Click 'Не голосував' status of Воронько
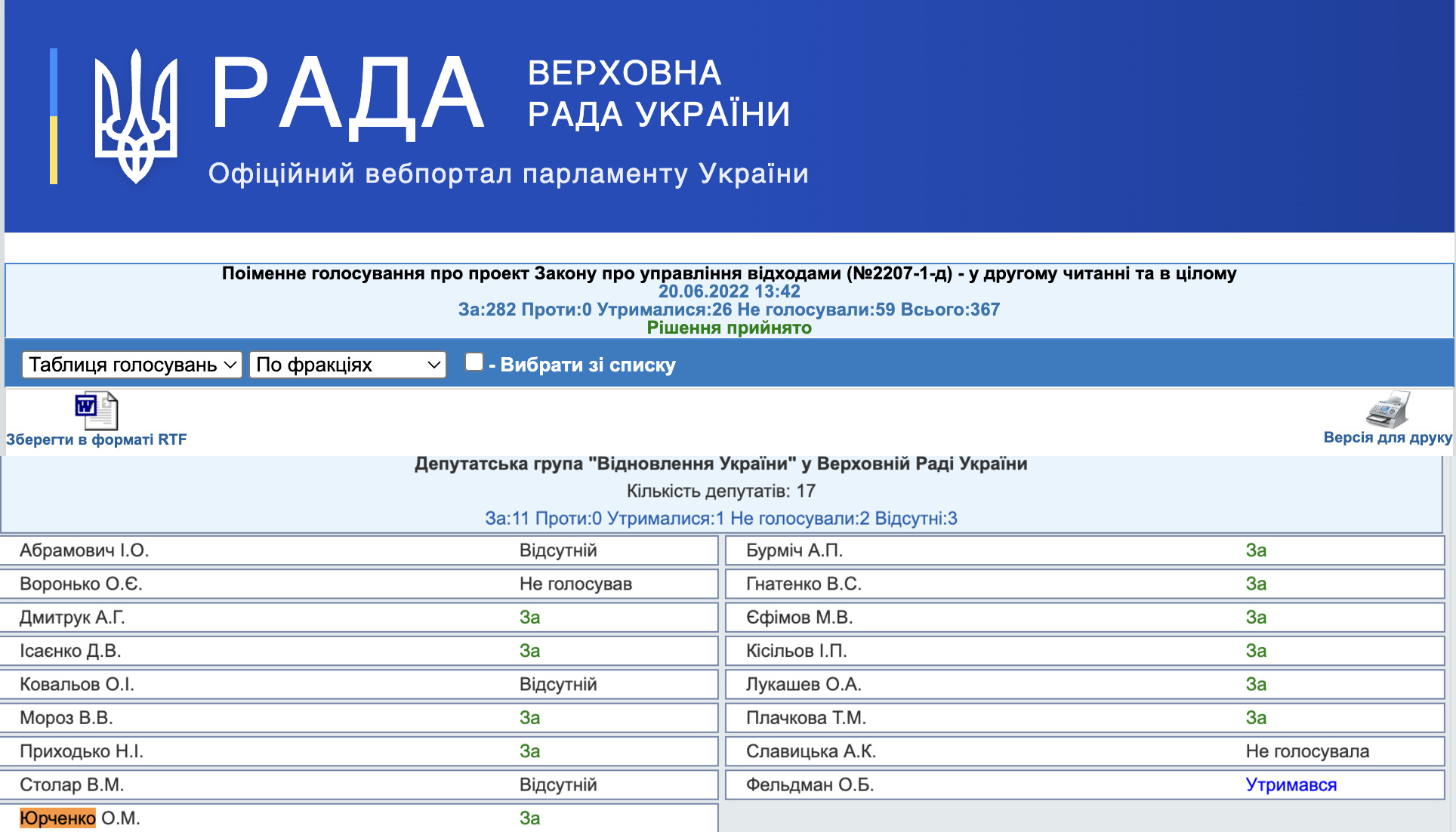Image resolution: width=1456 pixels, height=832 pixels. [575, 584]
